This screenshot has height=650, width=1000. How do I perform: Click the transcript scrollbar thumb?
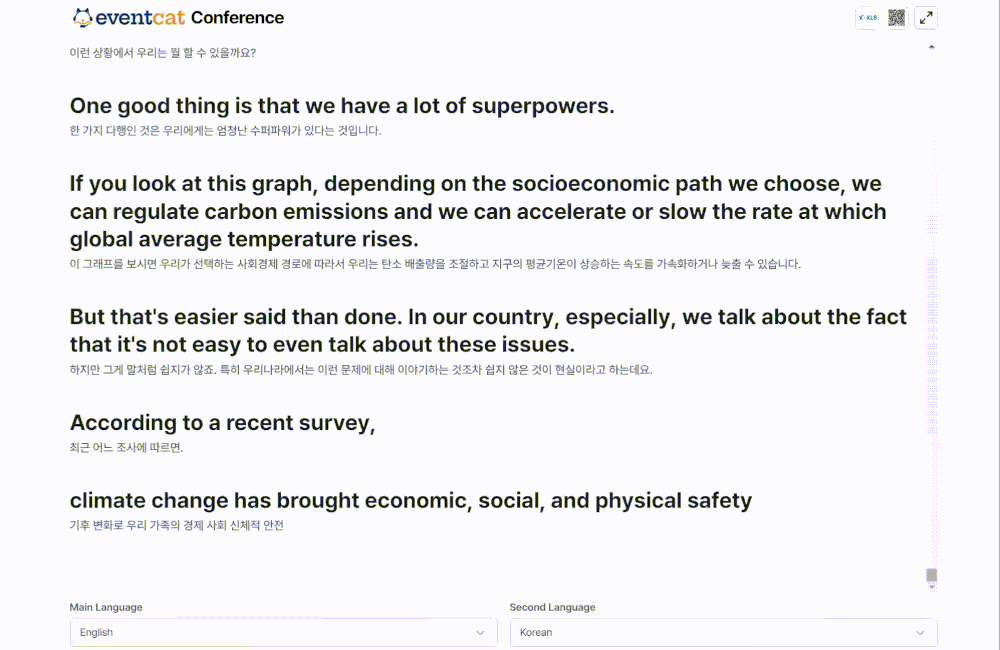[x=932, y=575]
